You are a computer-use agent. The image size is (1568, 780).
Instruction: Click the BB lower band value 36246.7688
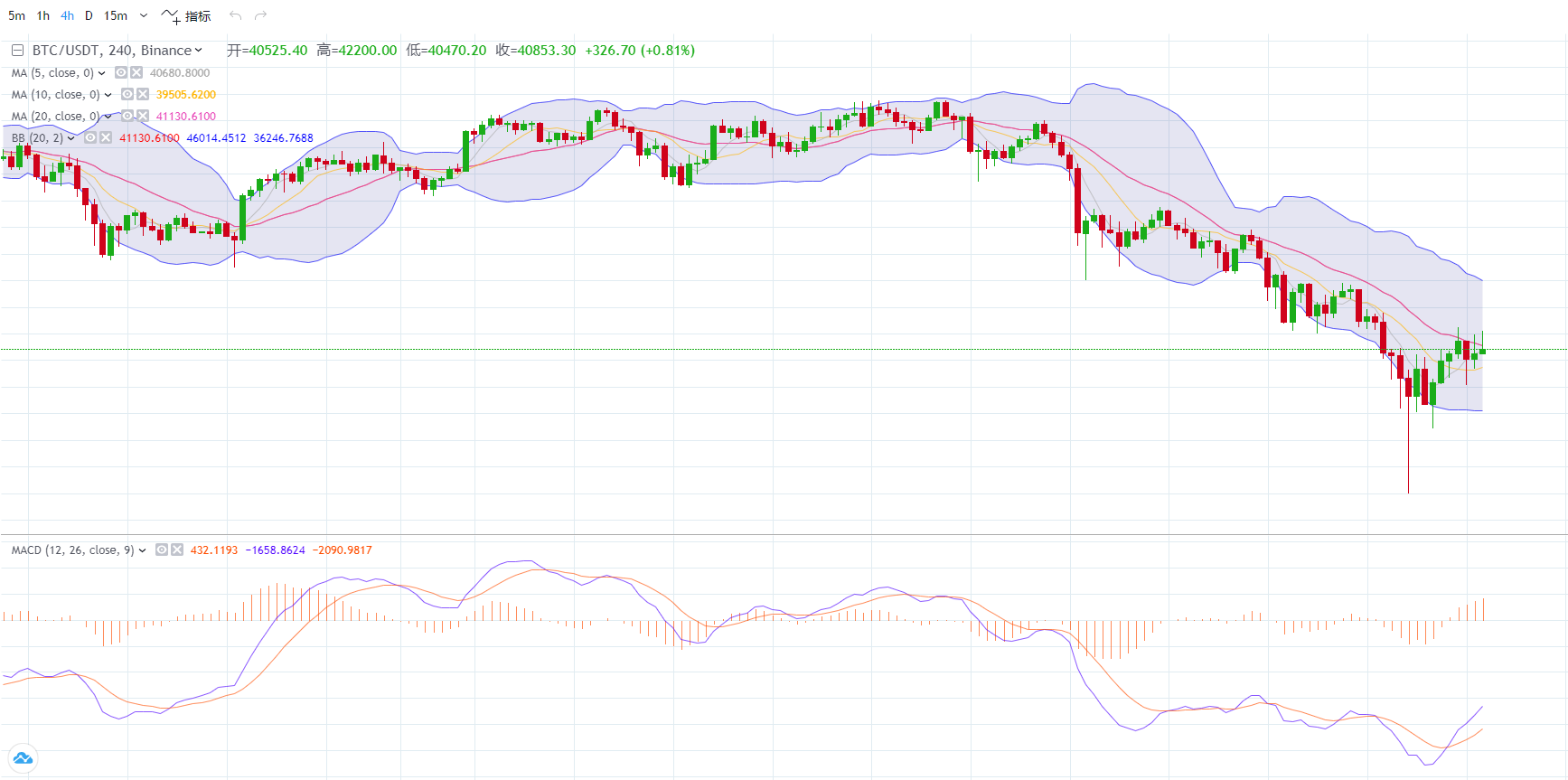coord(284,138)
